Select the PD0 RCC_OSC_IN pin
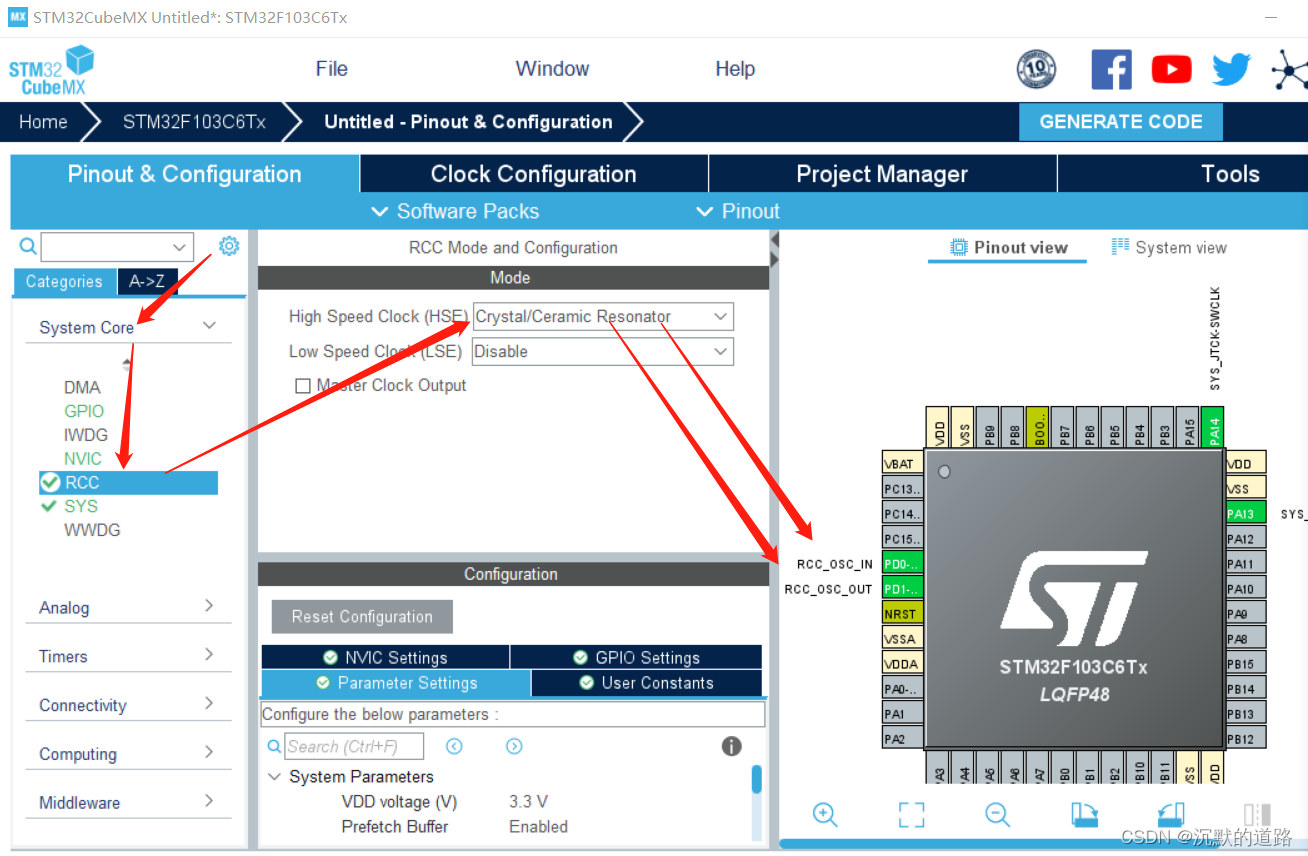The image size is (1308, 856). pyautogui.click(x=902, y=563)
